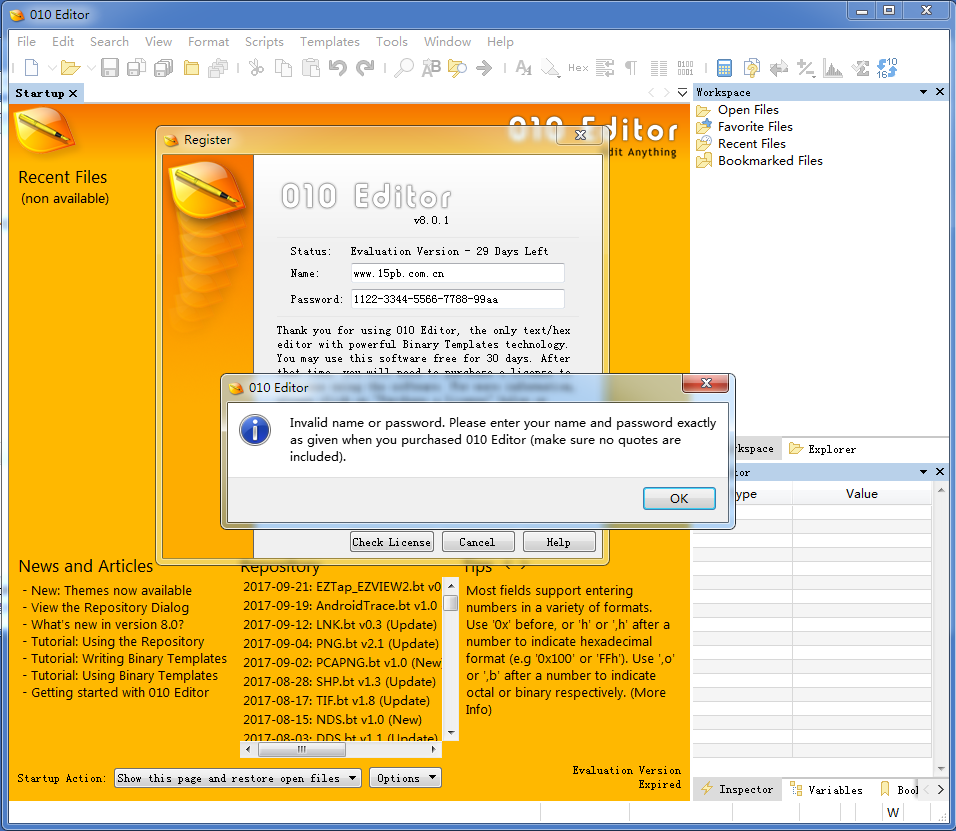Click the Save As toolbar icon
This screenshot has height=831, width=956.
tap(136, 68)
